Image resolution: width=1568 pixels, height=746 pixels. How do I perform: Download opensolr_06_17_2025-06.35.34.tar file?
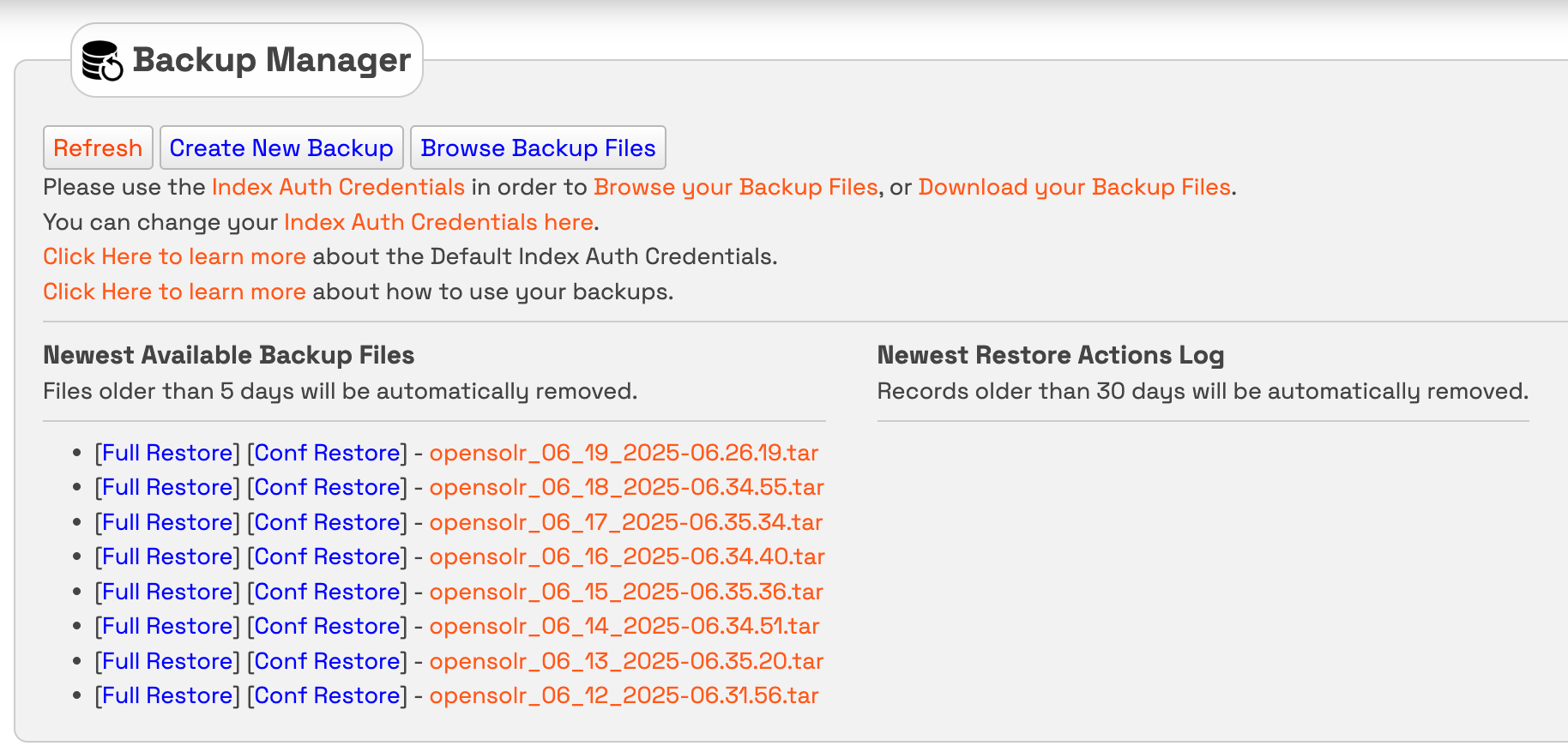click(625, 522)
